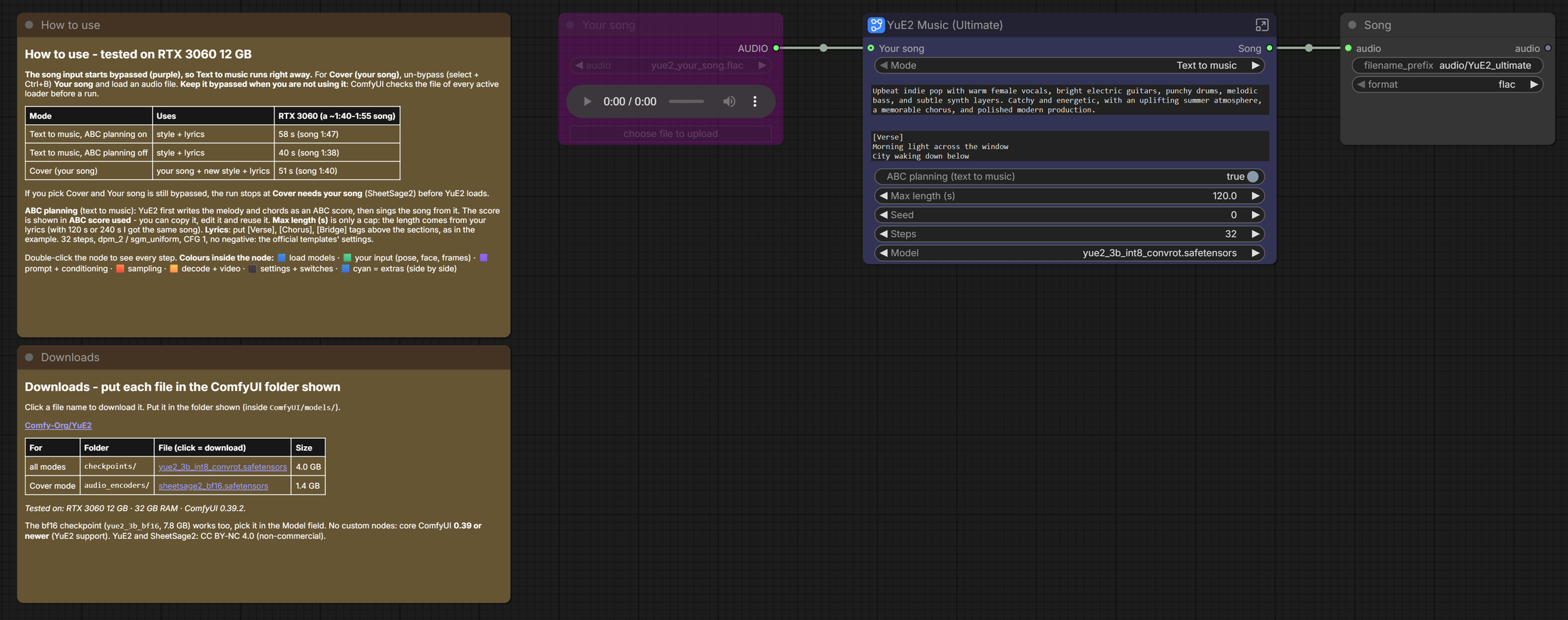1568x620 pixels.
Task: Select previous Mode option with left arrow
Action: tap(884, 66)
